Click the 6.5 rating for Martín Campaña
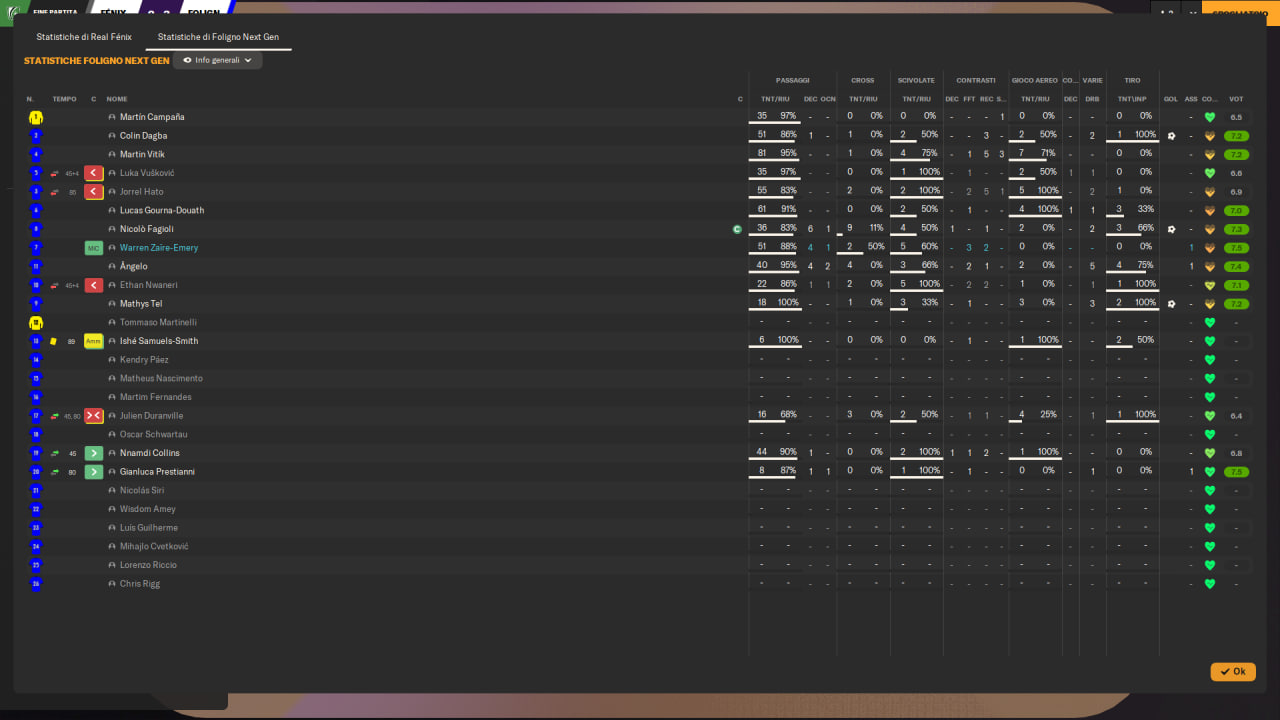The image size is (1280, 720). point(1236,117)
